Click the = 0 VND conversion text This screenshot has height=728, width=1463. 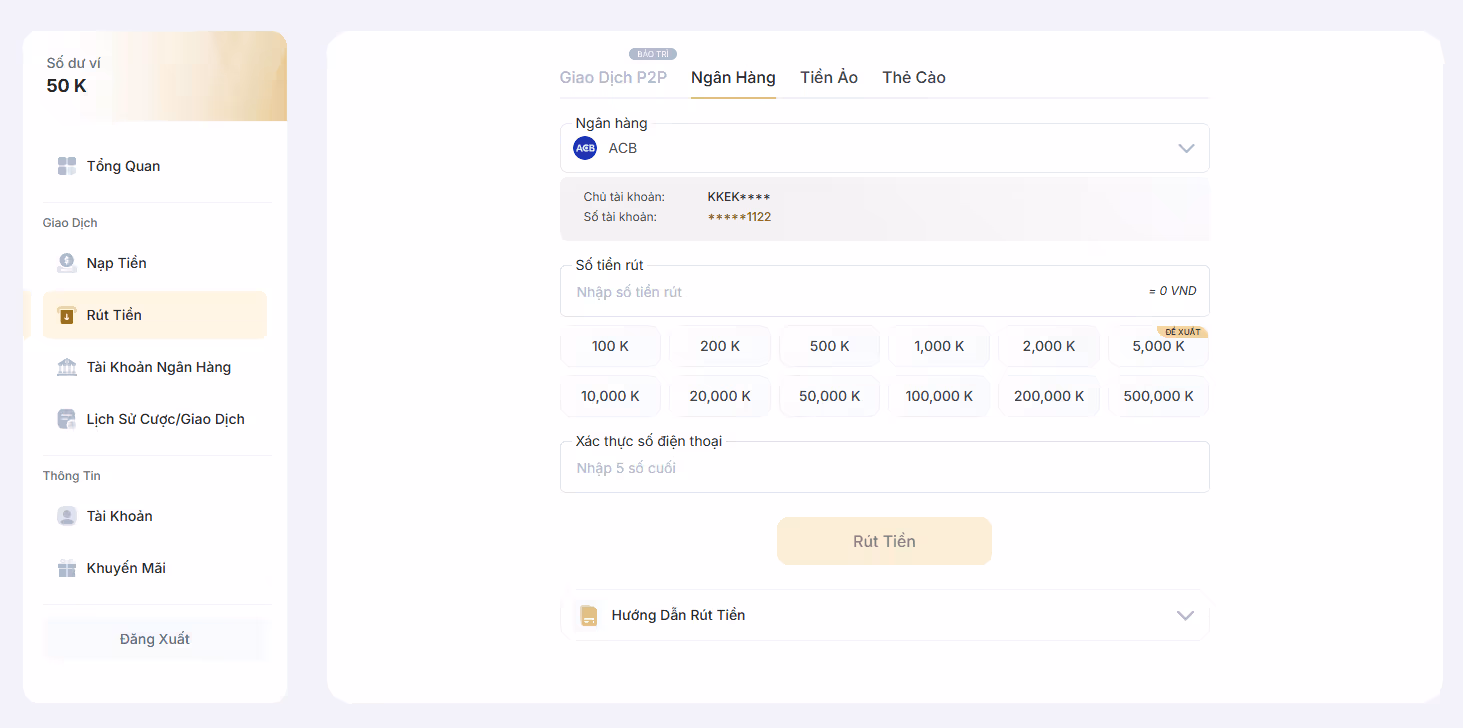(x=1172, y=291)
